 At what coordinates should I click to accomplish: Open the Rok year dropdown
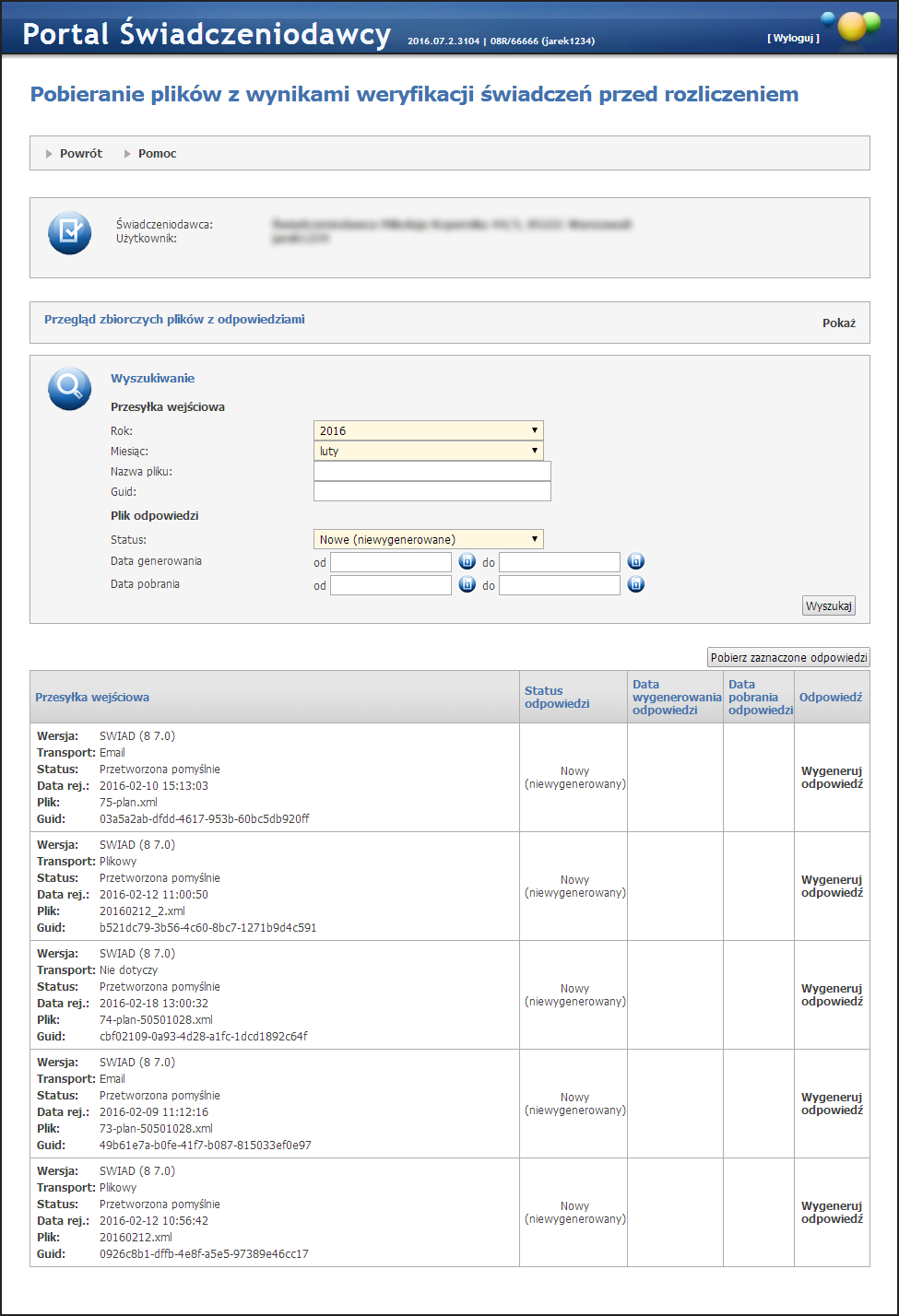pyautogui.click(x=429, y=430)
